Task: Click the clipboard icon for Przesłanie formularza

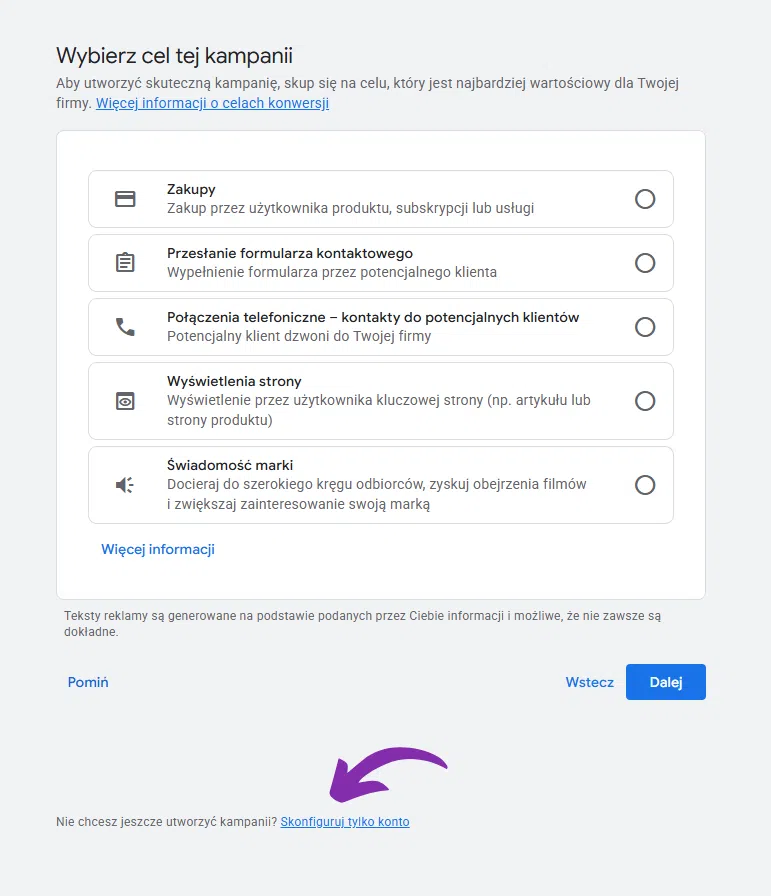Action: pos(124,263)
